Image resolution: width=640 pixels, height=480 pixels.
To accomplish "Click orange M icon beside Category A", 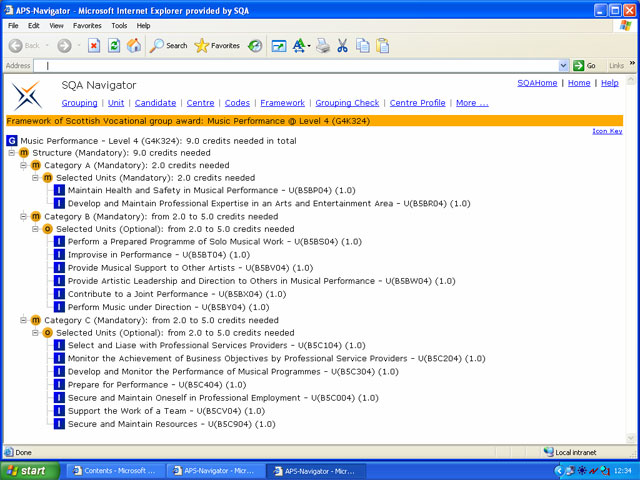I will click(36, 165).
